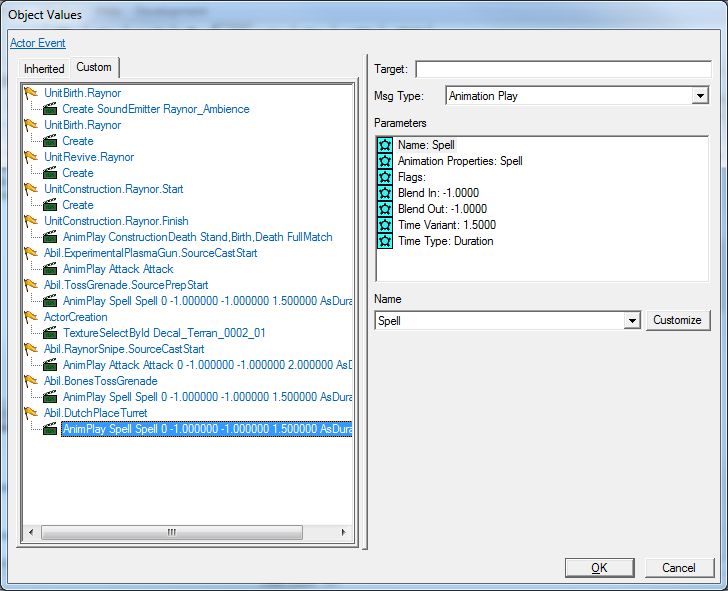The image size is (728, 591).
Task: Open the Name dropdown showing Spell
Action: pos(632,321)
